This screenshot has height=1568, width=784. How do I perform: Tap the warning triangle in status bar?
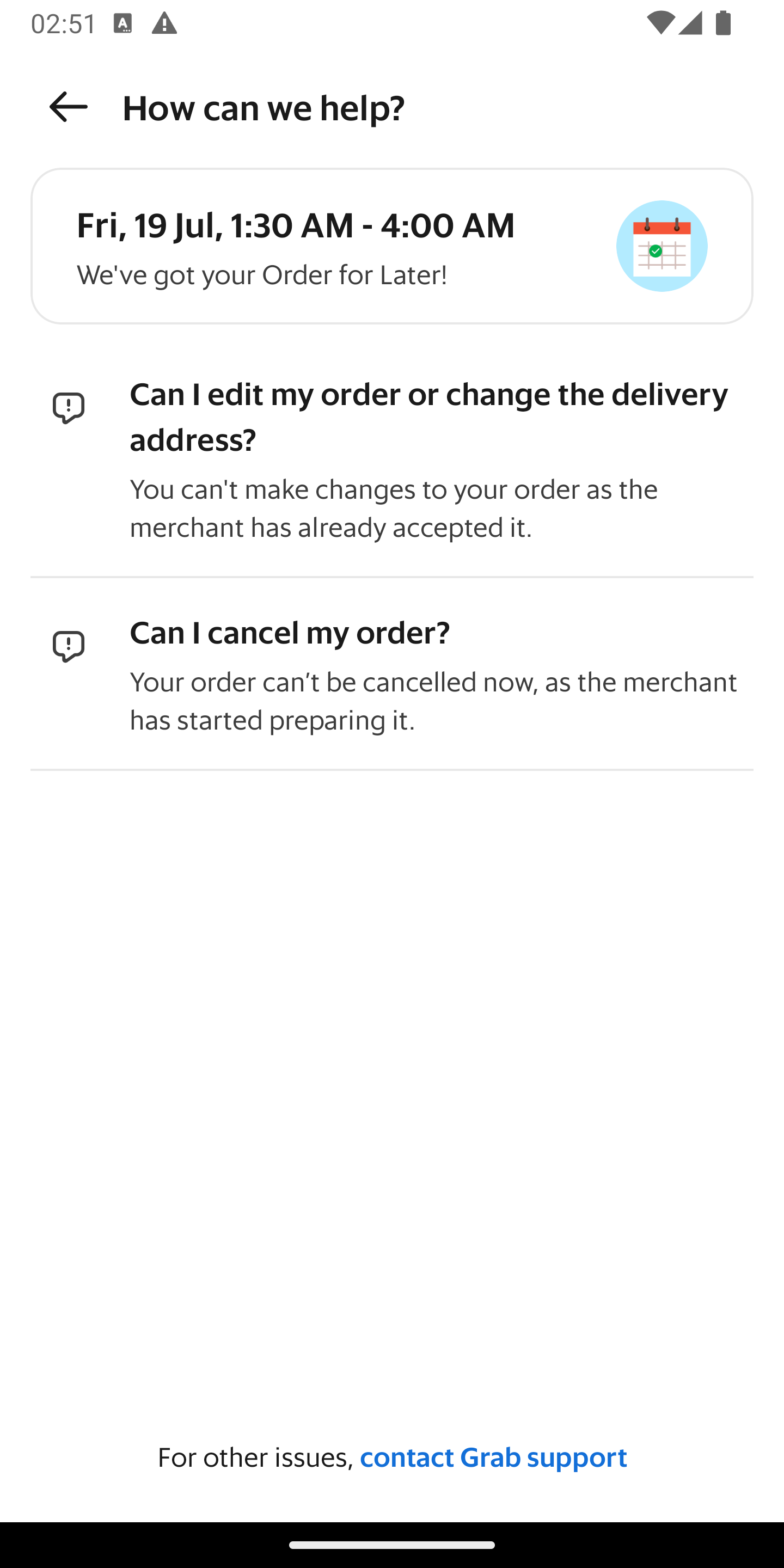(x=164, y=24)
